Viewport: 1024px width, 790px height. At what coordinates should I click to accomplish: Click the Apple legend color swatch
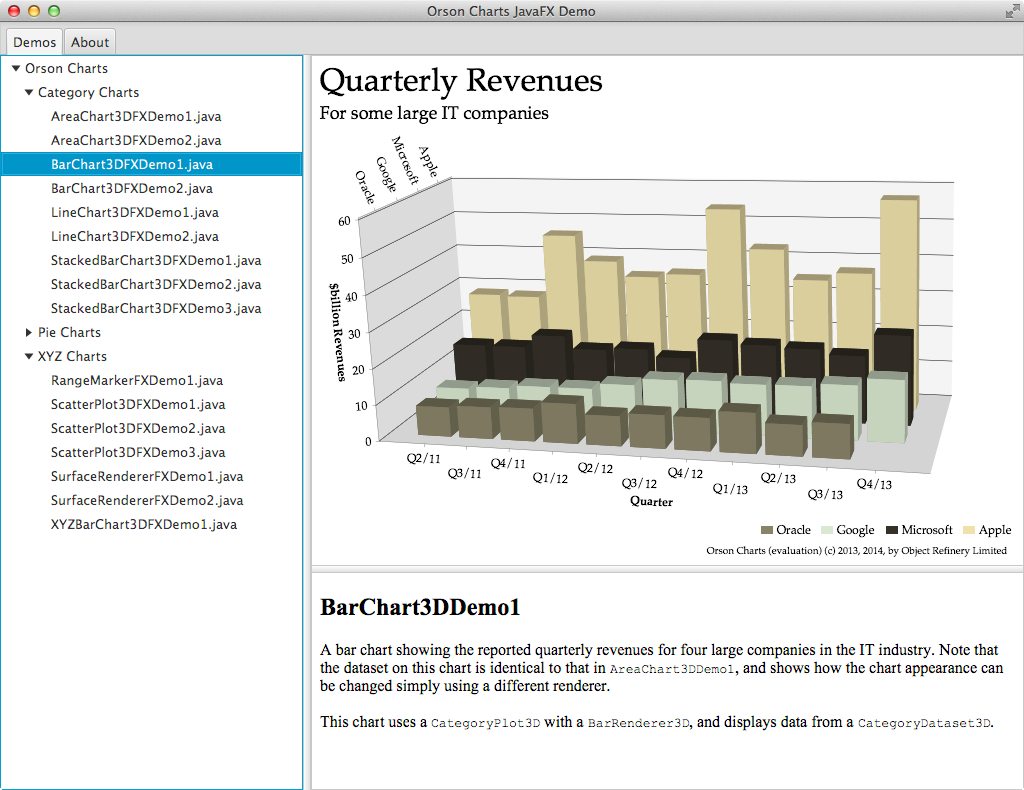pyautogui.click(x=969, y=530)
